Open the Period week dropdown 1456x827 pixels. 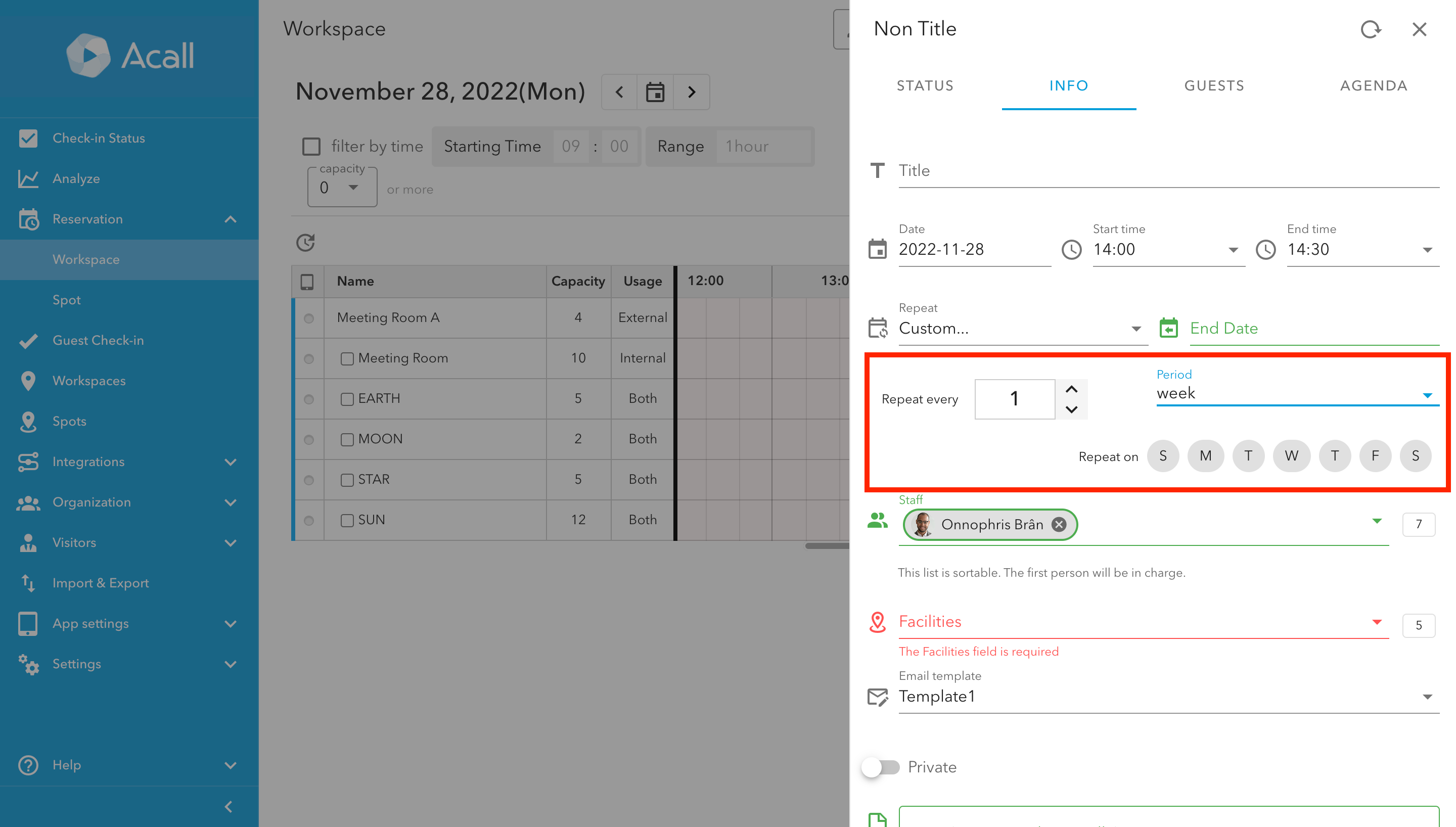click(1297, 394)
